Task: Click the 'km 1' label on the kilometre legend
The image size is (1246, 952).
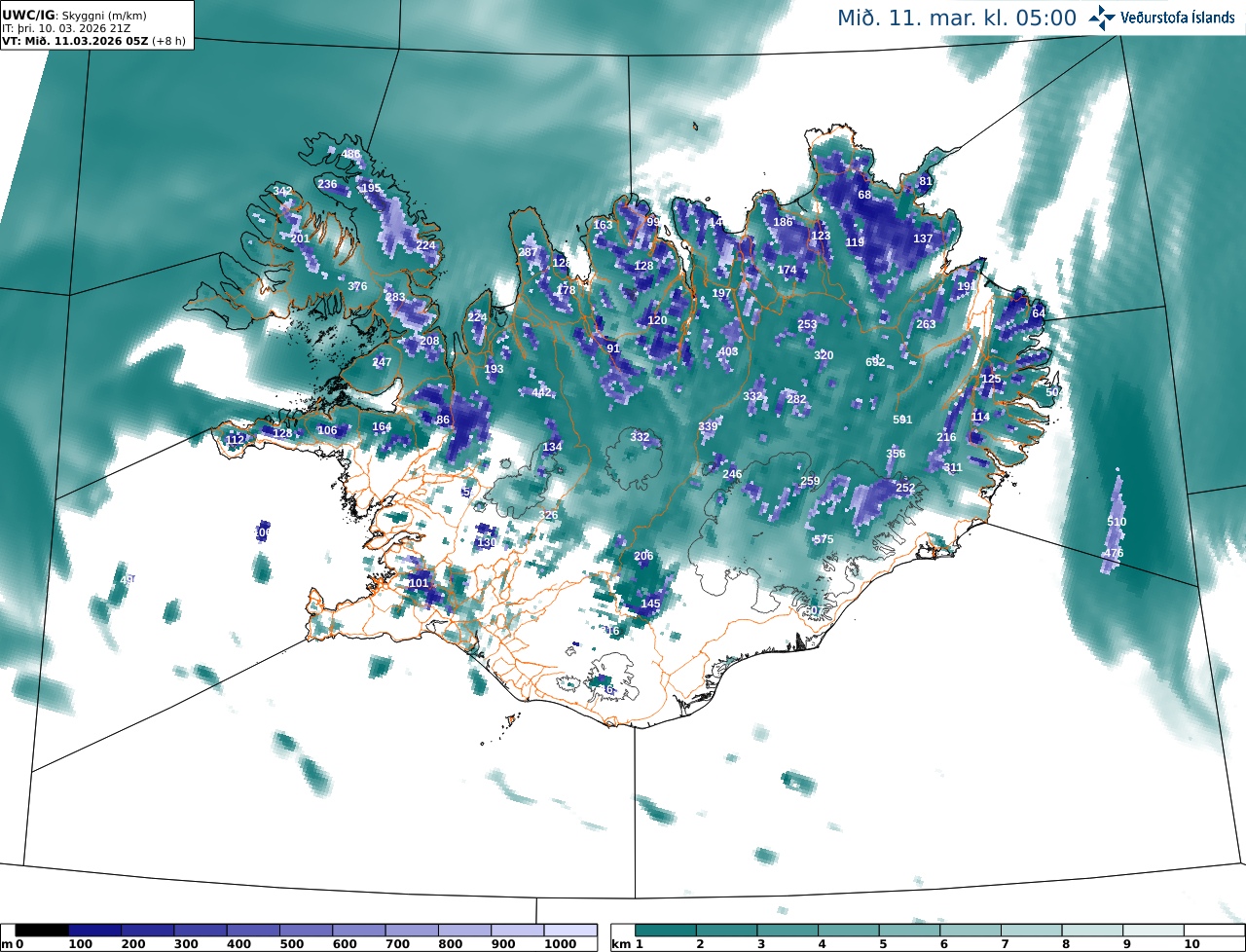Action: point(628,944)
